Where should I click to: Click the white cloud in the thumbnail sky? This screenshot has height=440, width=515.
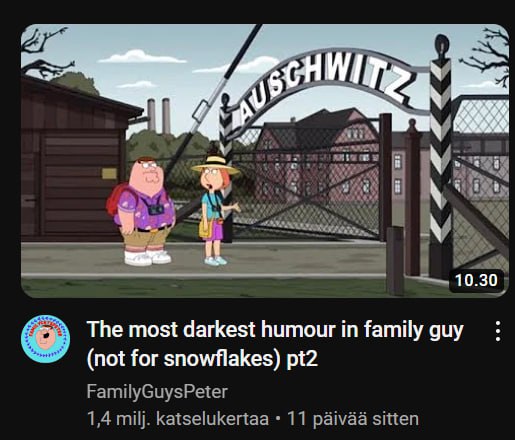142,57
